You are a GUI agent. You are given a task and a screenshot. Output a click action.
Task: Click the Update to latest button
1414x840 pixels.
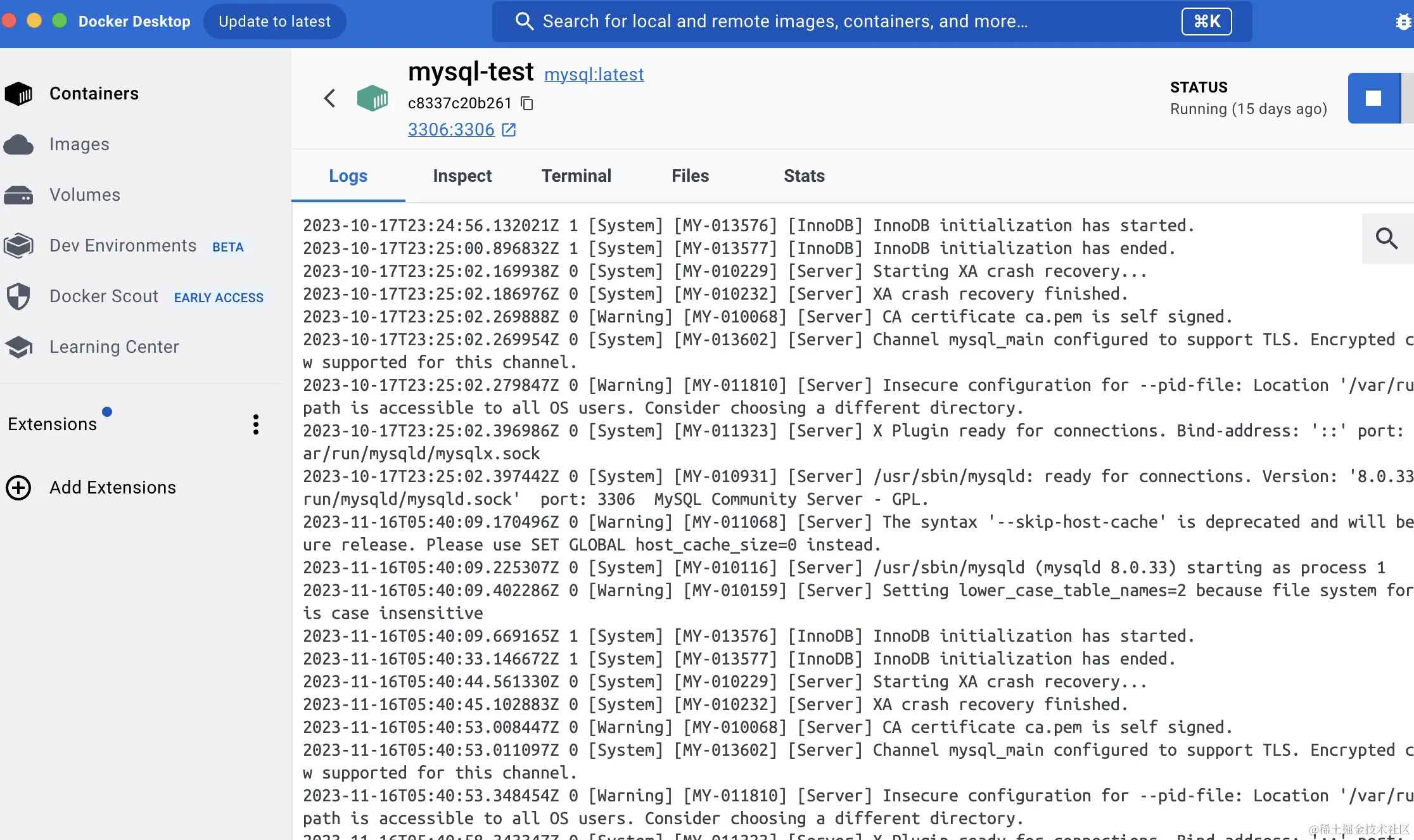[x=274, y=22]
